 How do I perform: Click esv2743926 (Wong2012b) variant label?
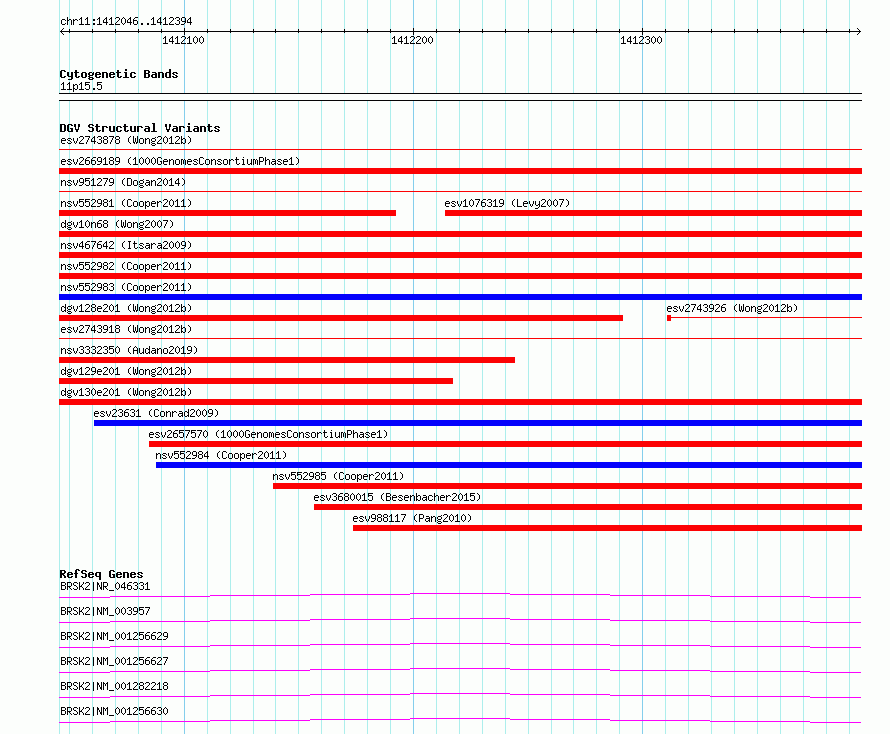(x=732, y=308)
